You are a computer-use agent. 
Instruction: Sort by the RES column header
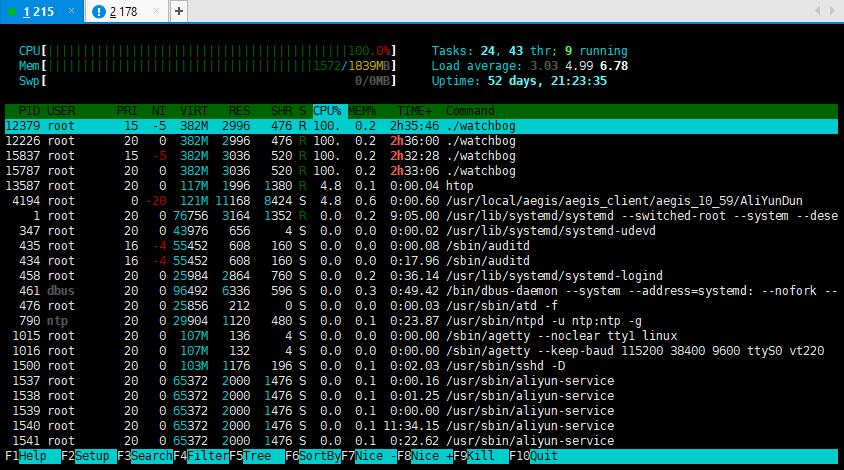pos(239,111)
